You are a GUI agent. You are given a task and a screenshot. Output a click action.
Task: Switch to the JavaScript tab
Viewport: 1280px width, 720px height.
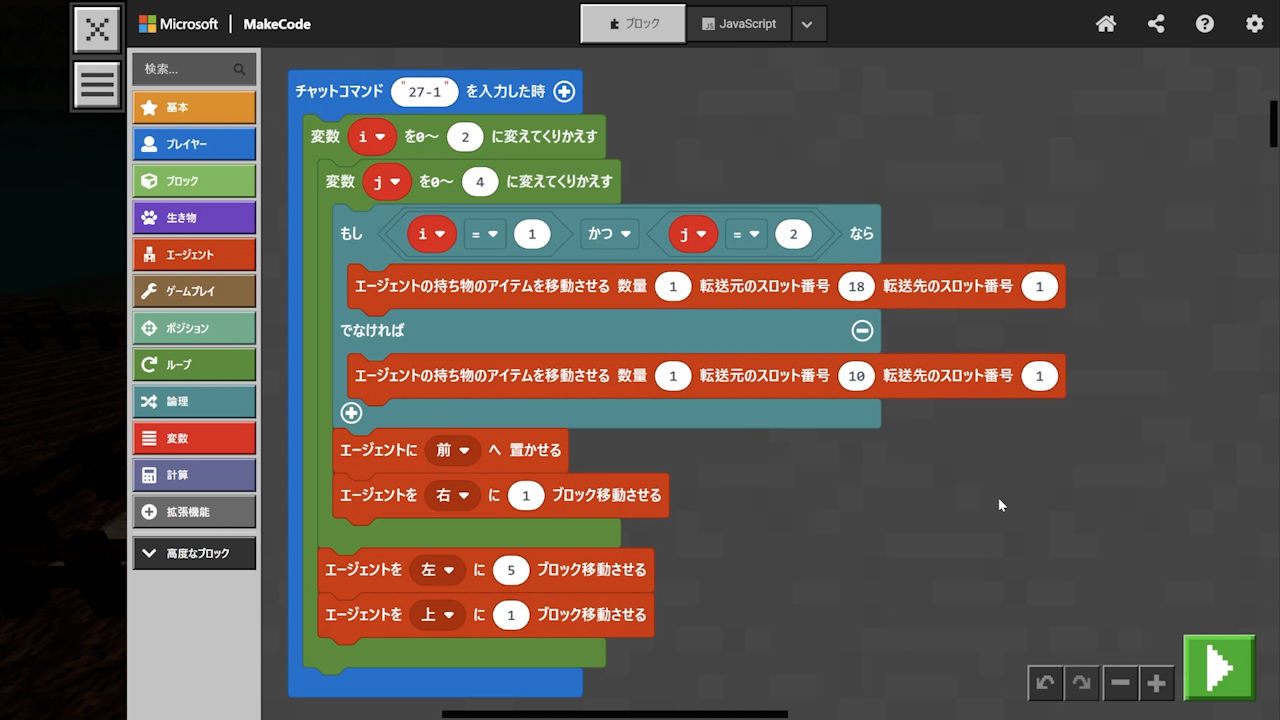tap(738, 24)
